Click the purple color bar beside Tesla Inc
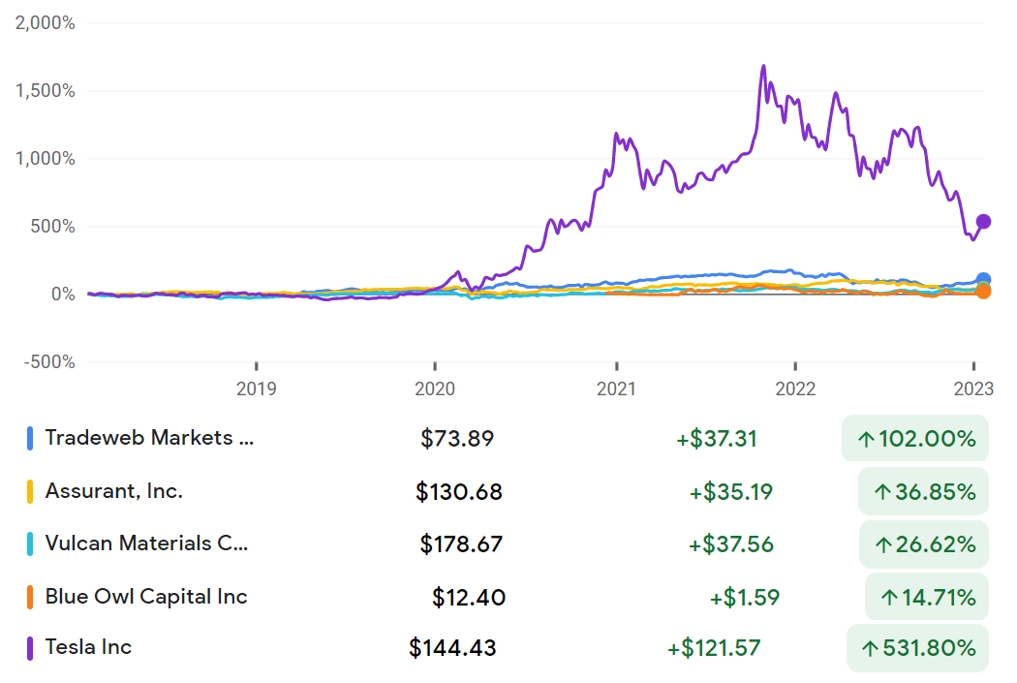 click(30, 648)
